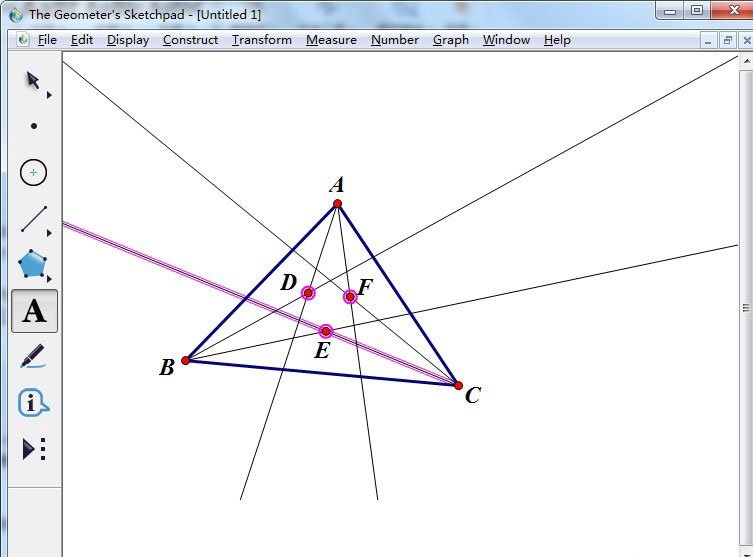753x557 pixels.
Task: Click the label text E
Action: [322, 351]
